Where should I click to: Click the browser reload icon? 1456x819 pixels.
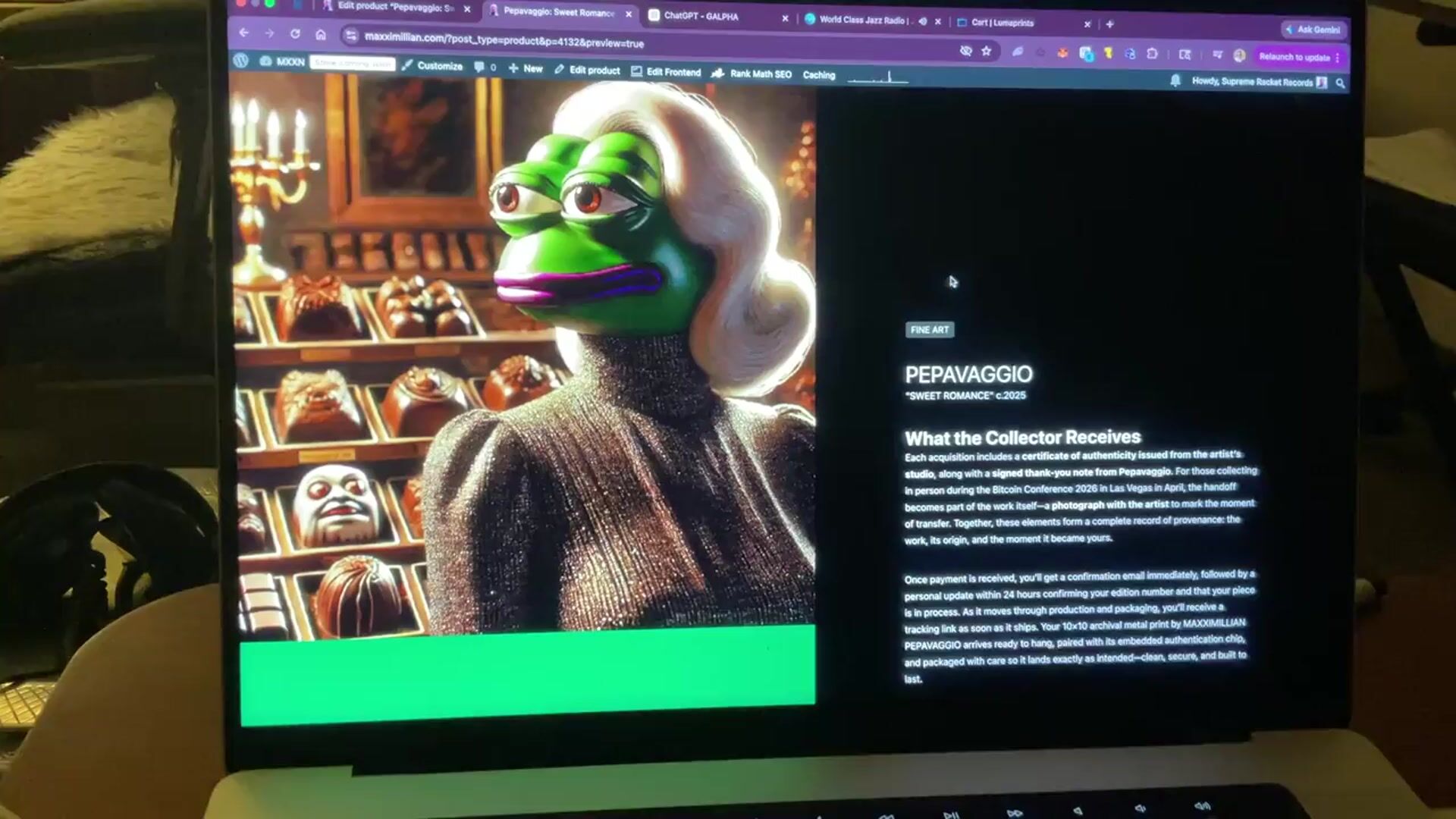295,34
